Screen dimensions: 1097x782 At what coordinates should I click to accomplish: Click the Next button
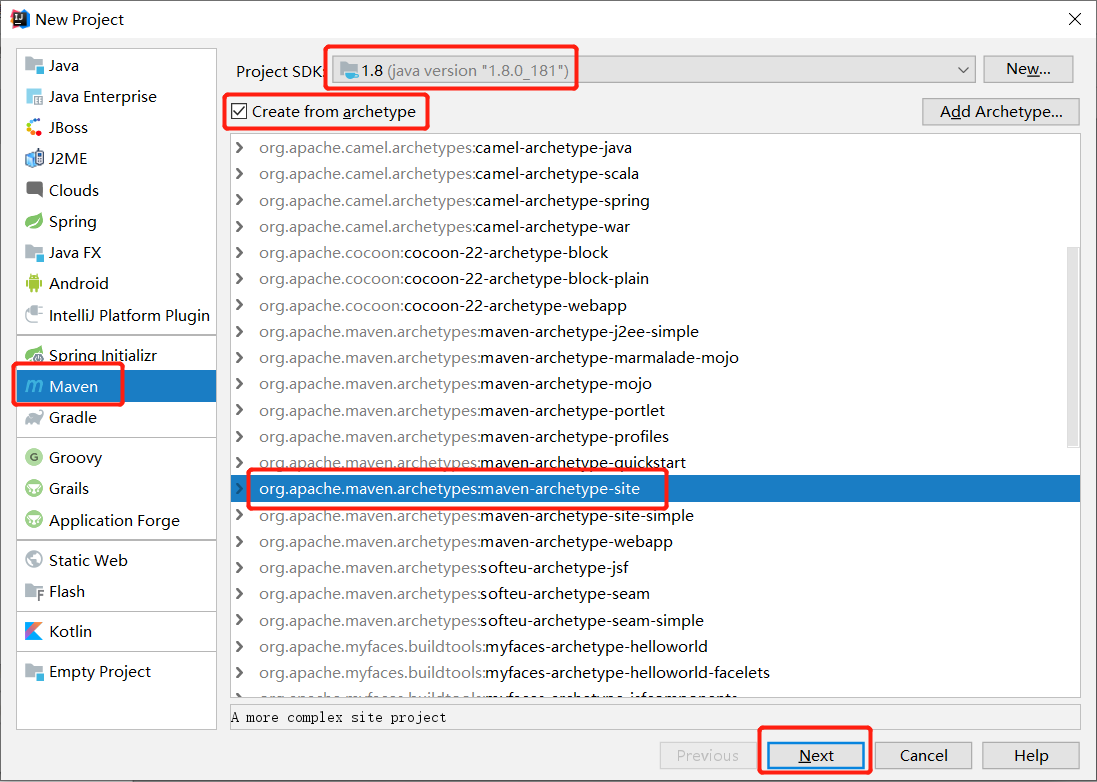(x=816, y=755)
